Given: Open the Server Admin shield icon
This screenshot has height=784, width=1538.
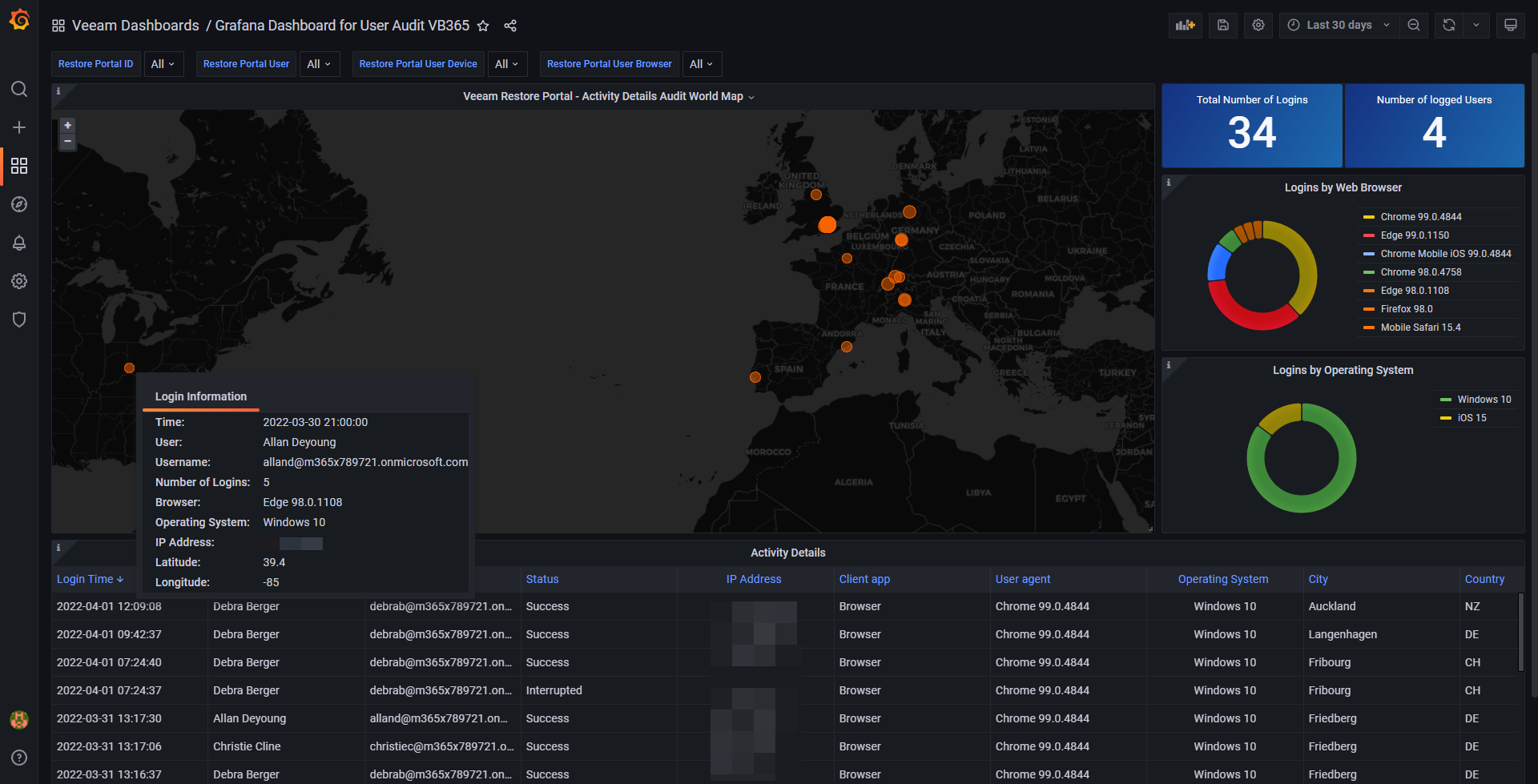Looking at the screenshot, I should pos(19,320).
